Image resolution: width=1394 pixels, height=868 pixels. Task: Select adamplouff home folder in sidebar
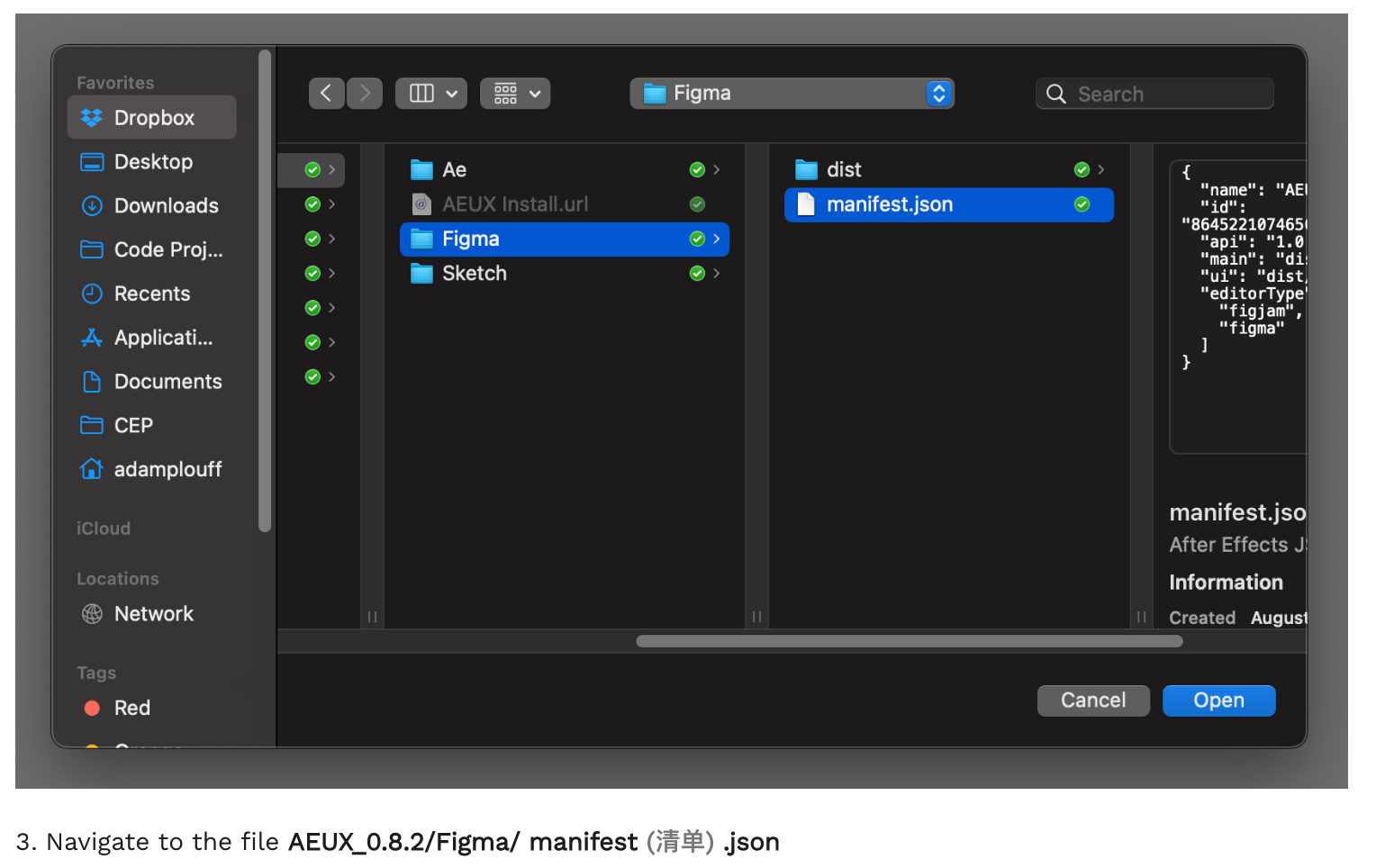click(152, 469)
